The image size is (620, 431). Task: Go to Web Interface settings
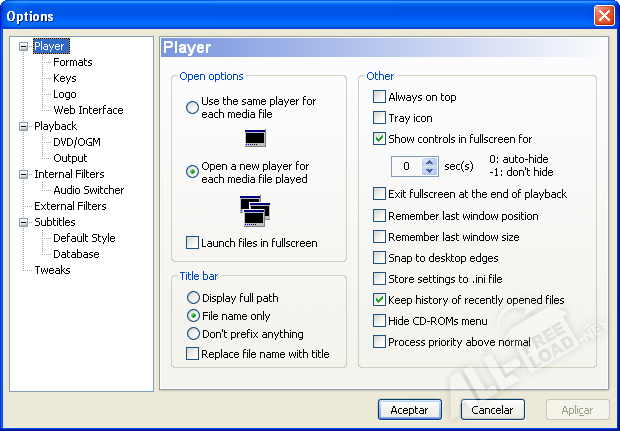pyautogui.click(x=88, y=110)
